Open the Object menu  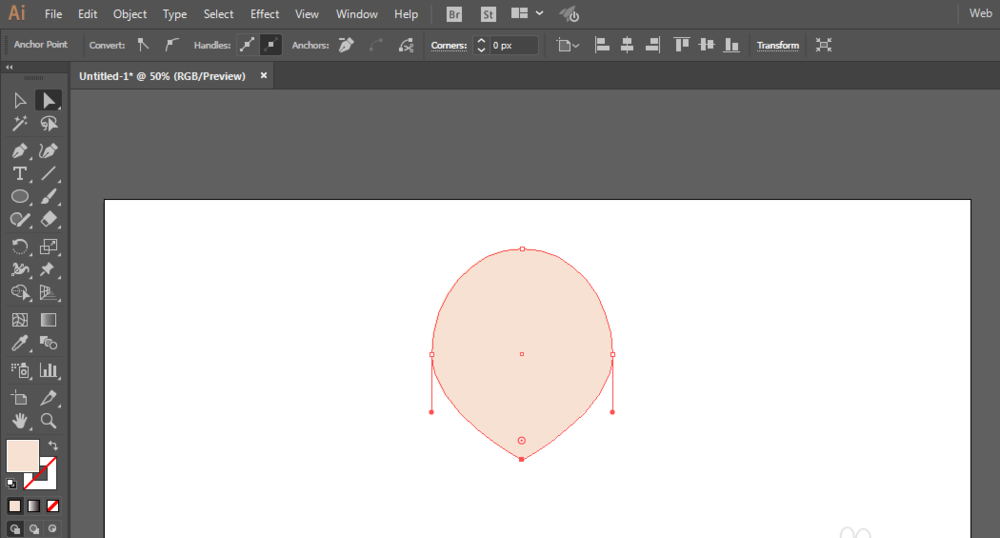129,14
